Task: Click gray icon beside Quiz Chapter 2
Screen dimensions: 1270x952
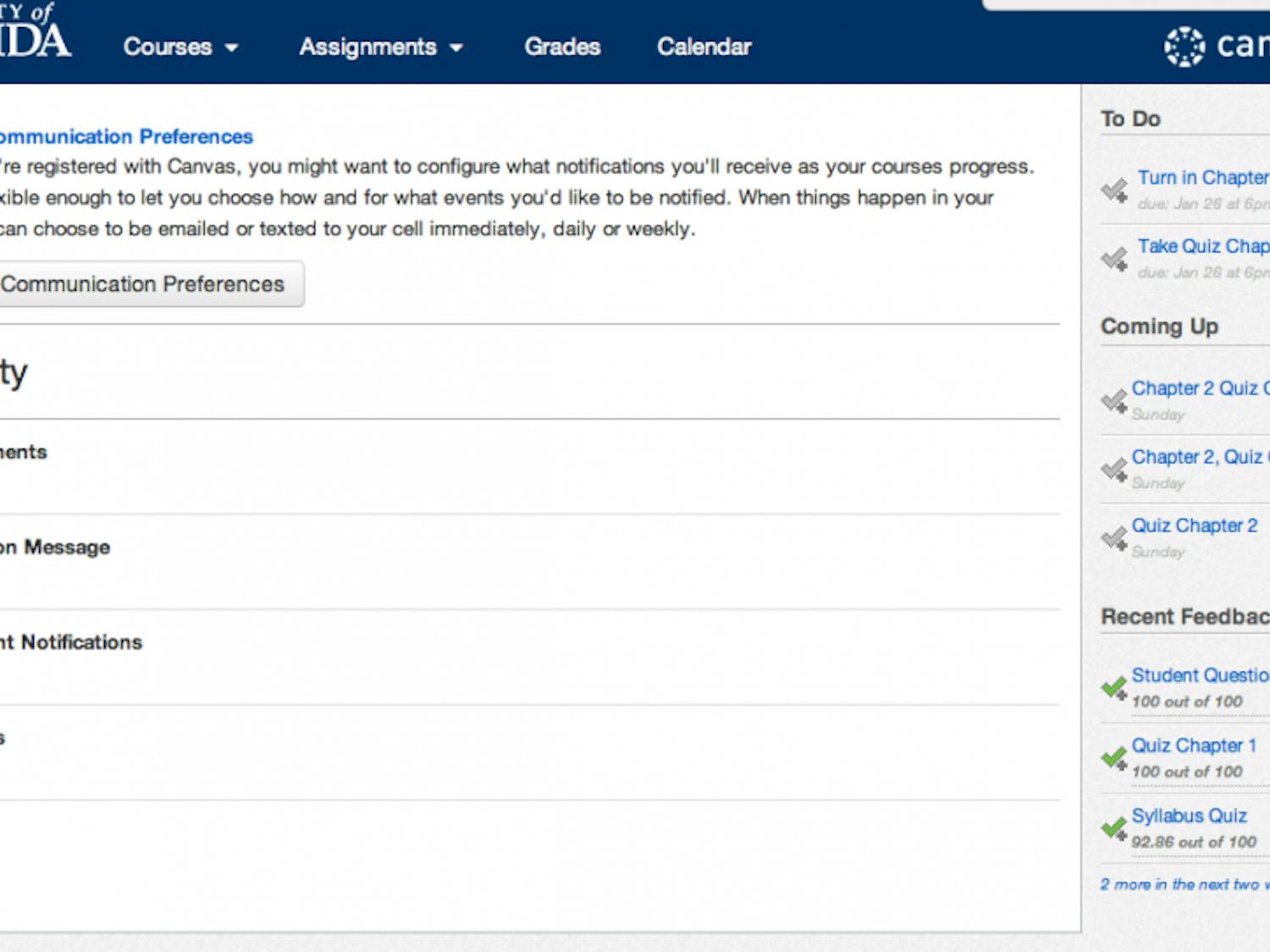Action: coord(1114,538)
